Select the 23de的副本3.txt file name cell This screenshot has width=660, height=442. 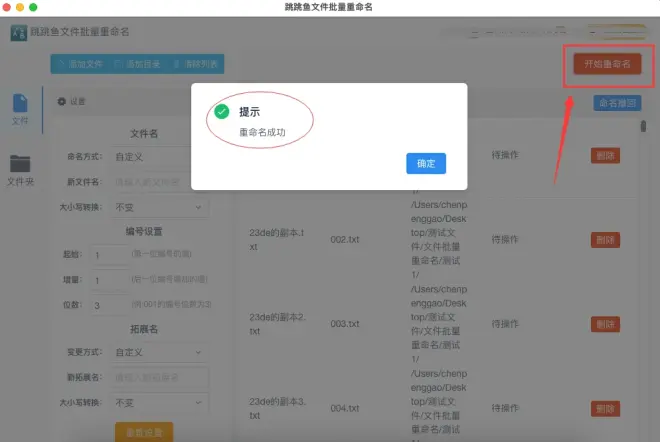[x=277, y=408]
